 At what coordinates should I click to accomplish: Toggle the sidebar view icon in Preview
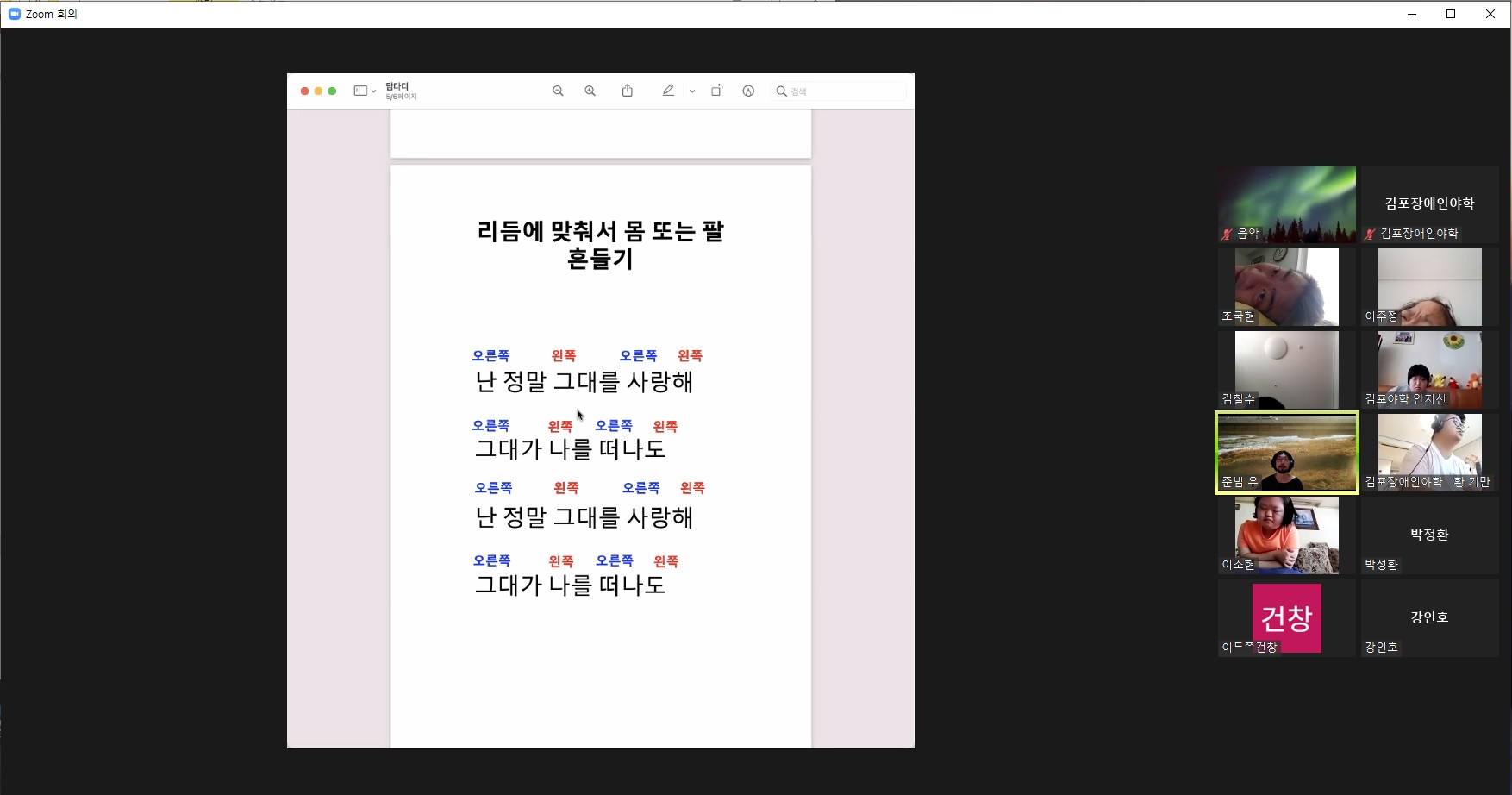tap(360, 91)
